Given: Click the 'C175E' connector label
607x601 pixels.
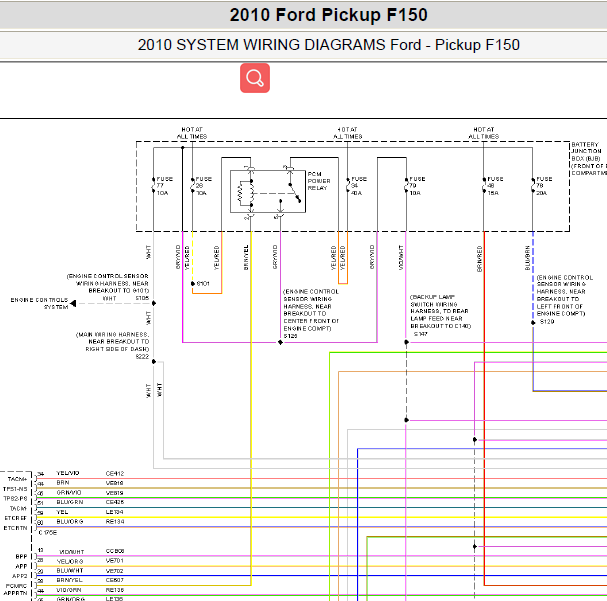Looking at the screenshot, I should point(48,533).
